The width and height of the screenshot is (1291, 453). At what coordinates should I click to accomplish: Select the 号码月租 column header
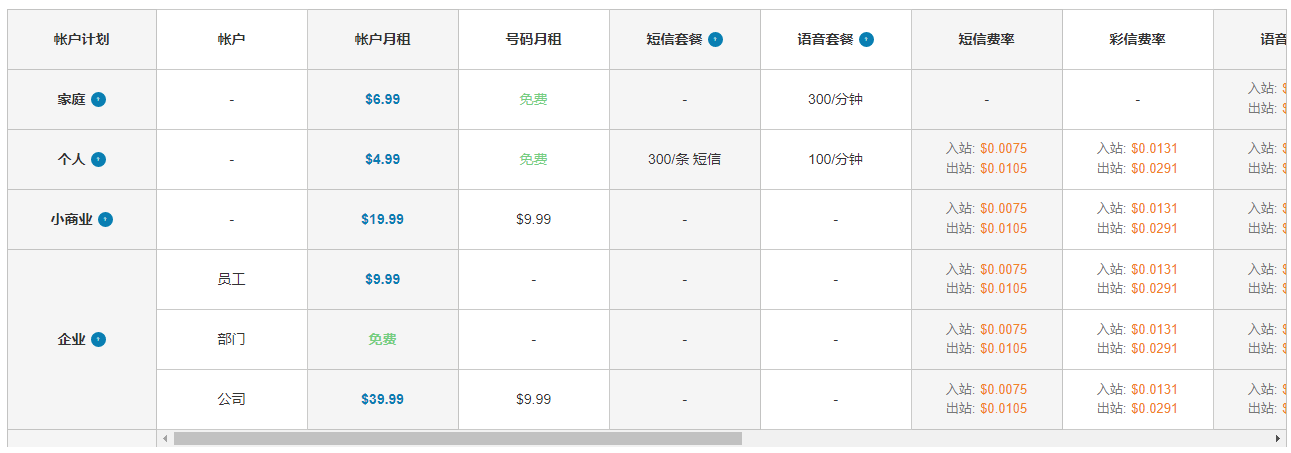(x=533, y=40)
